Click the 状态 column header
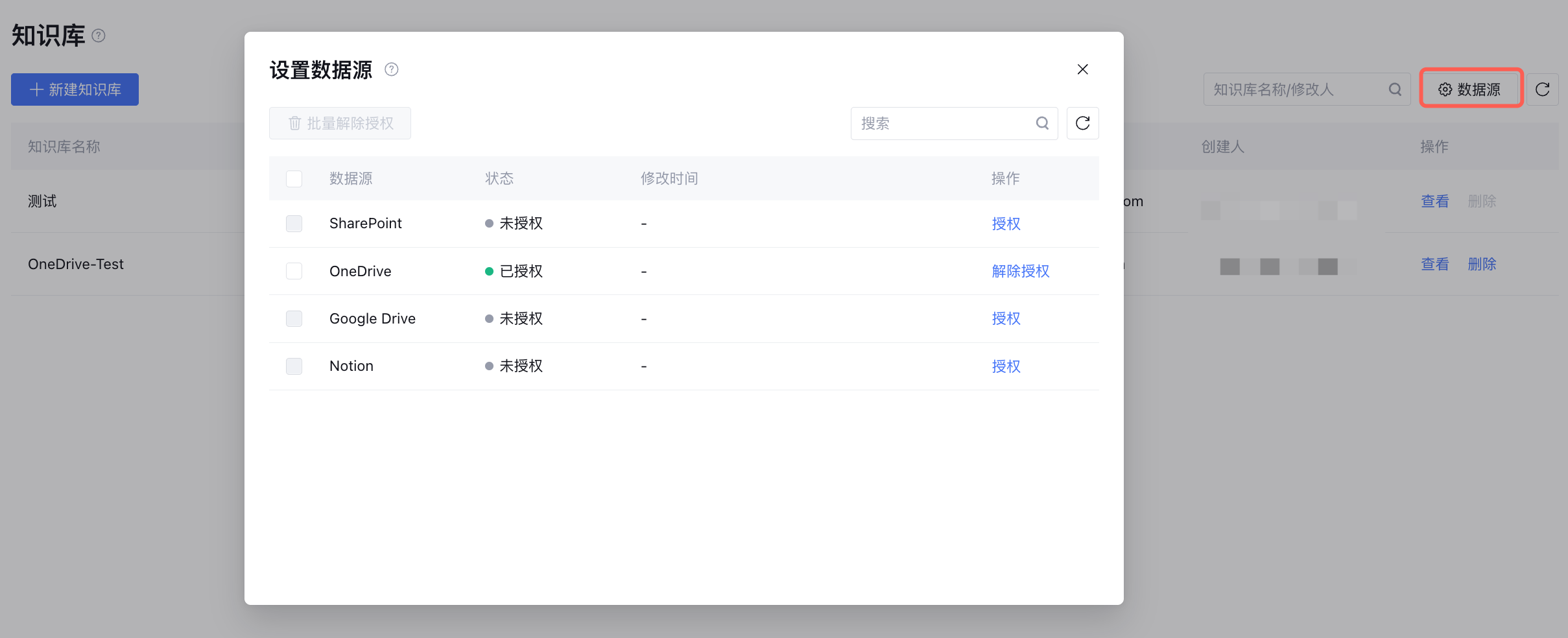The image size is (1568, 638). [x=499, y=178]
